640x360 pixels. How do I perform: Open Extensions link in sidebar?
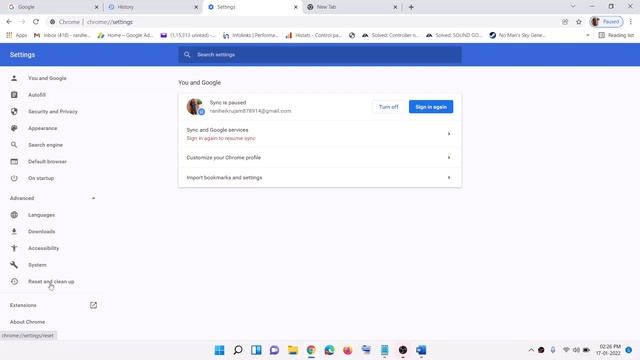[23, 305]
